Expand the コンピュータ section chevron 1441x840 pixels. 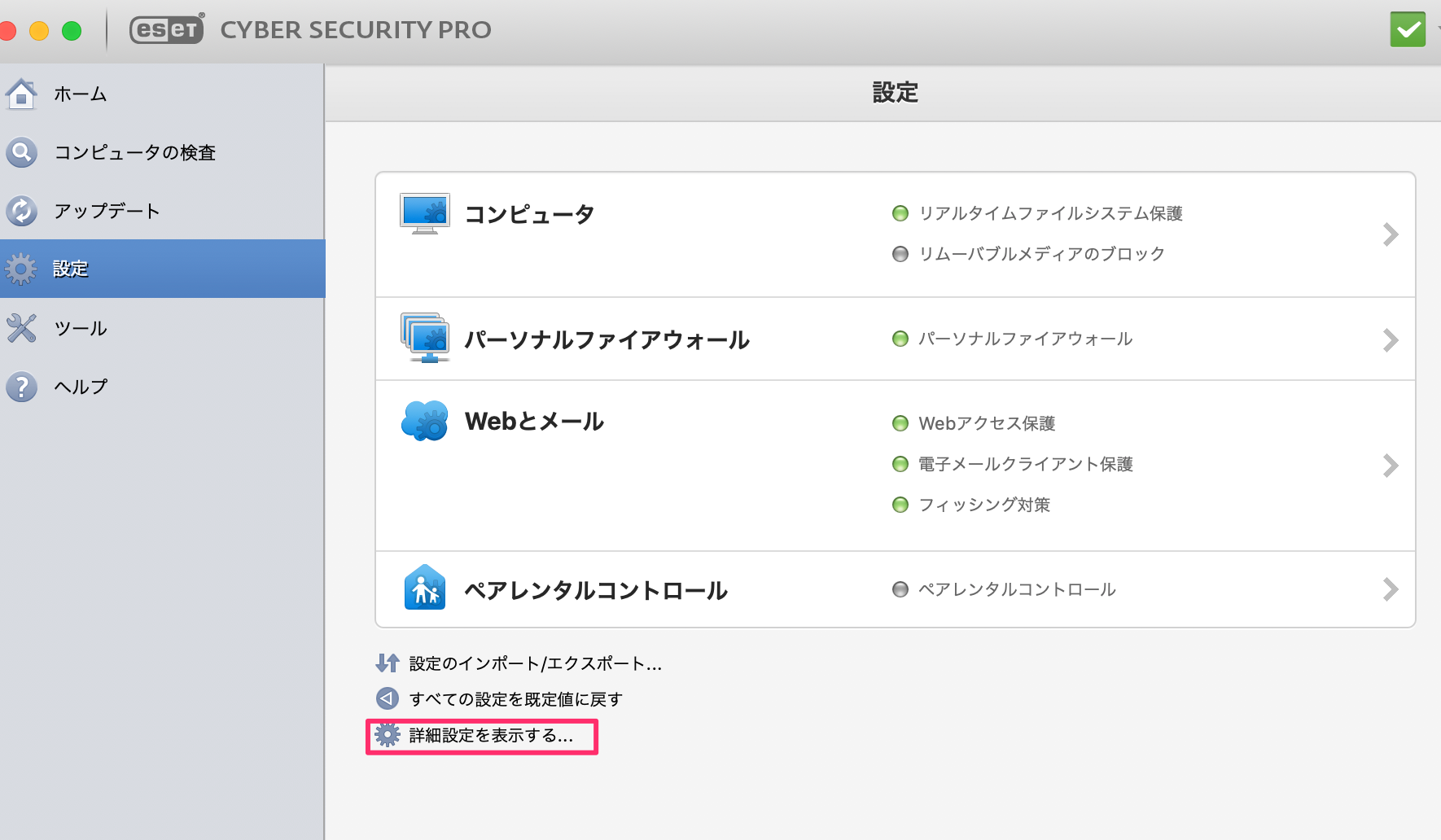pyautogui.click(x=1391, y=234)
